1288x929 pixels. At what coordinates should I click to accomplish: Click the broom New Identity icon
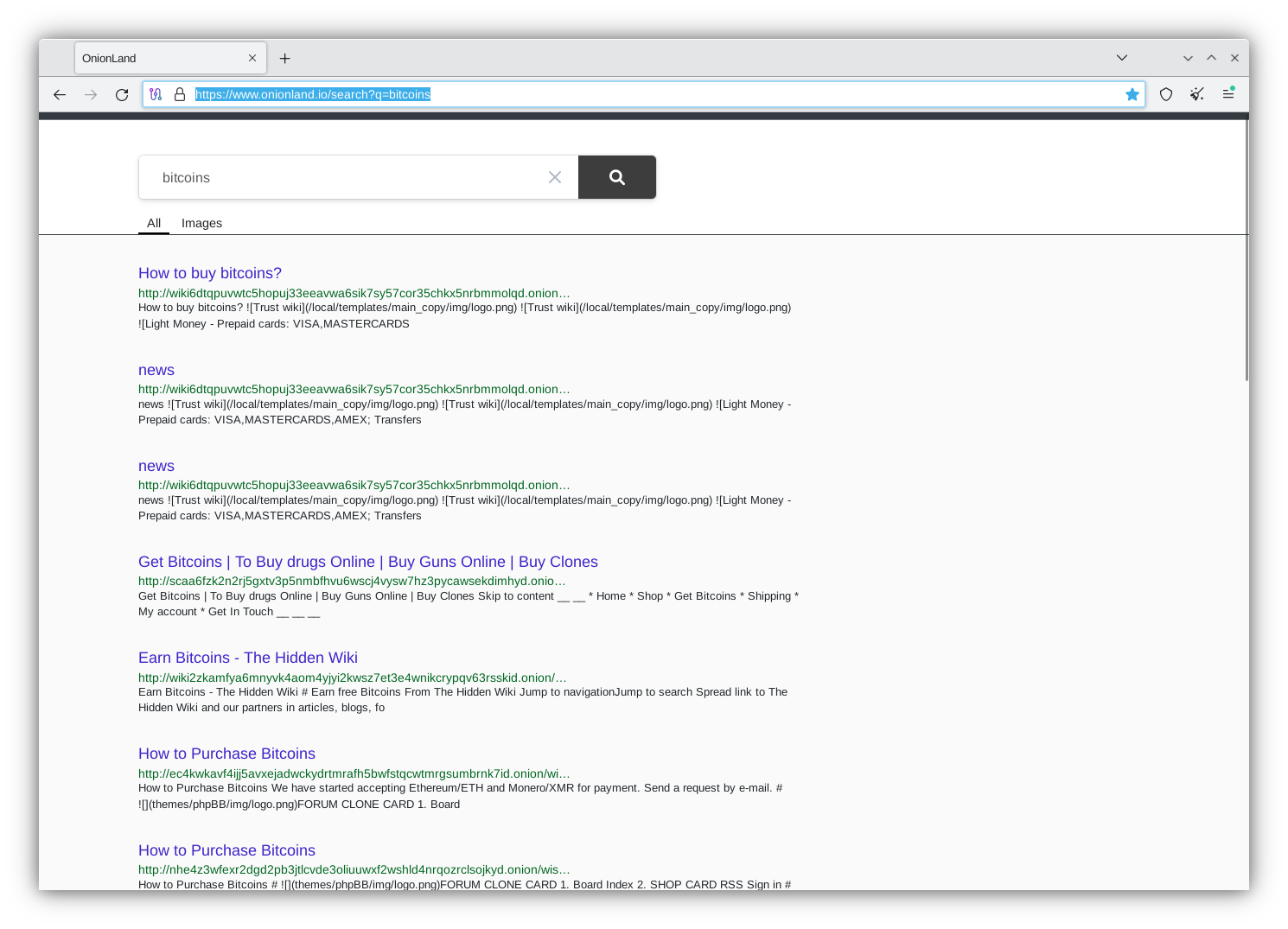point(1197,94)
